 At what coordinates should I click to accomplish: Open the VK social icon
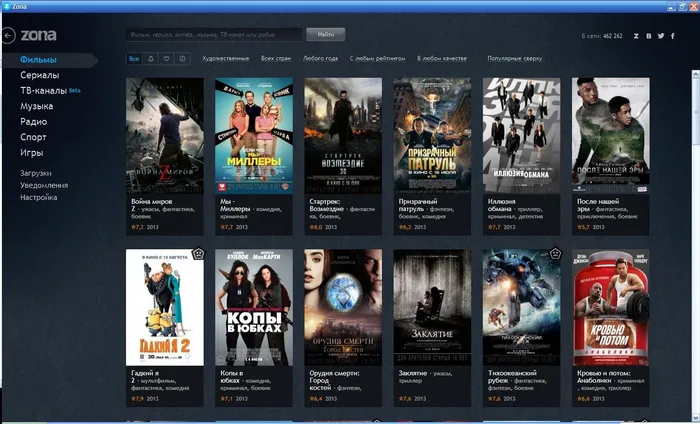click(649, 36)
